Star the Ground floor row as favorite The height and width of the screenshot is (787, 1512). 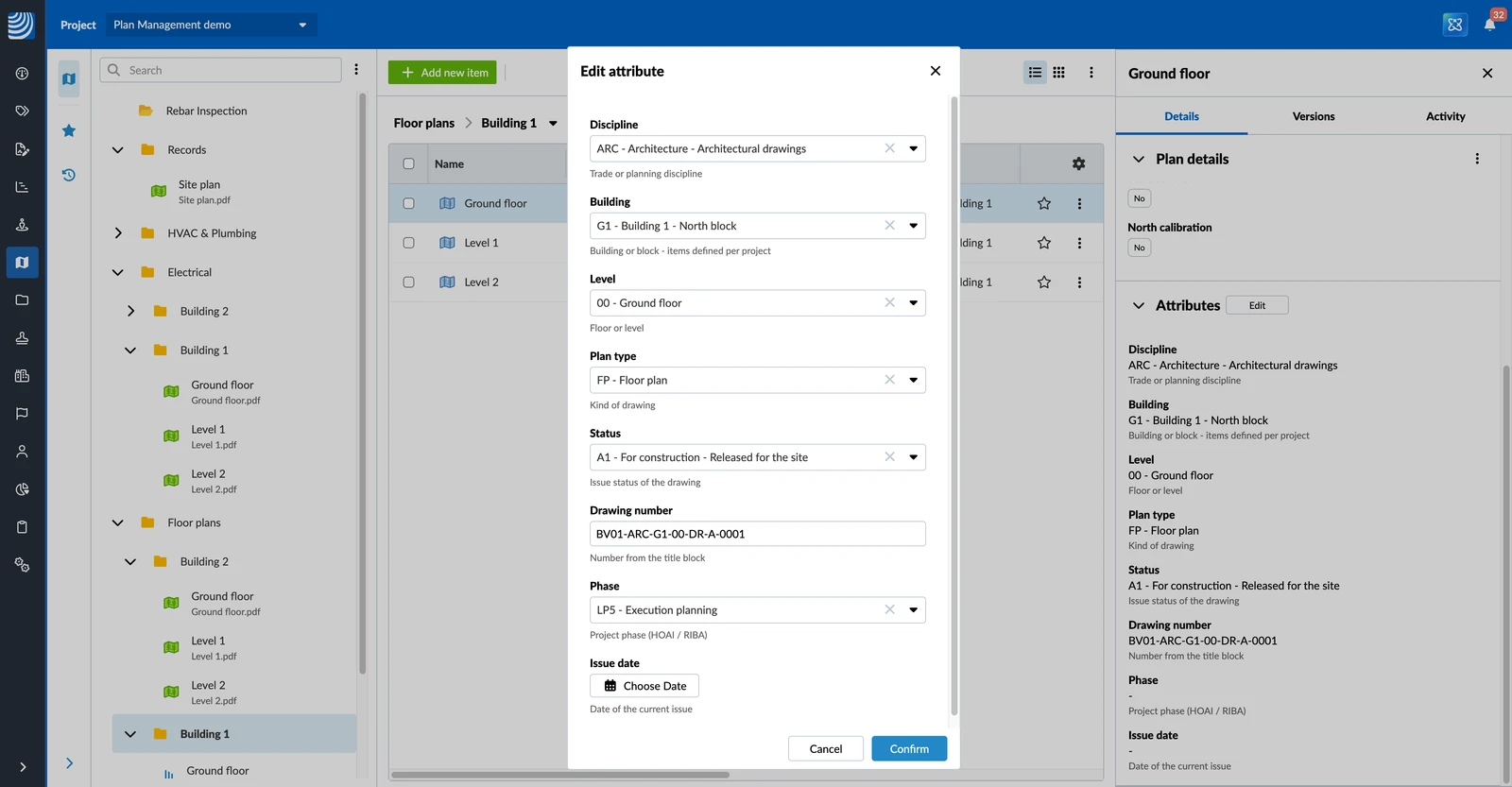(1044, 203)
